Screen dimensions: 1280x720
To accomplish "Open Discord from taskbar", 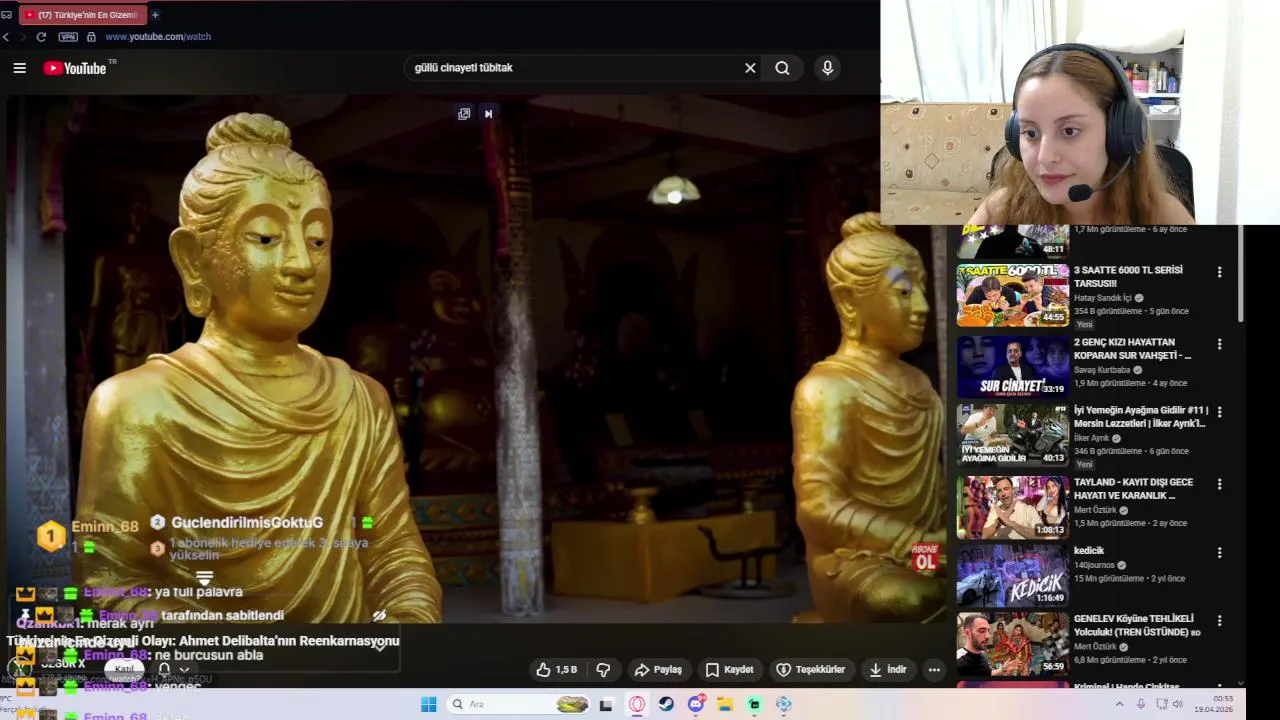I will pos(696,705).
